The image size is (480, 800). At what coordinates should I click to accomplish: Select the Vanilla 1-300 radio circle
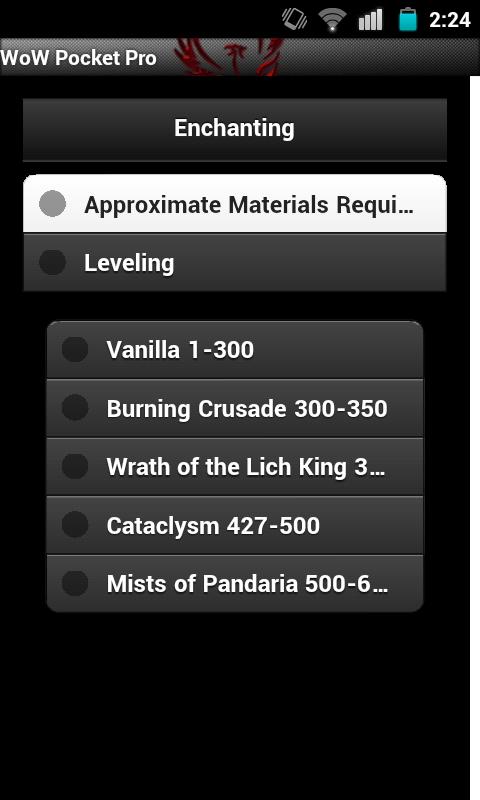point(75,349)
